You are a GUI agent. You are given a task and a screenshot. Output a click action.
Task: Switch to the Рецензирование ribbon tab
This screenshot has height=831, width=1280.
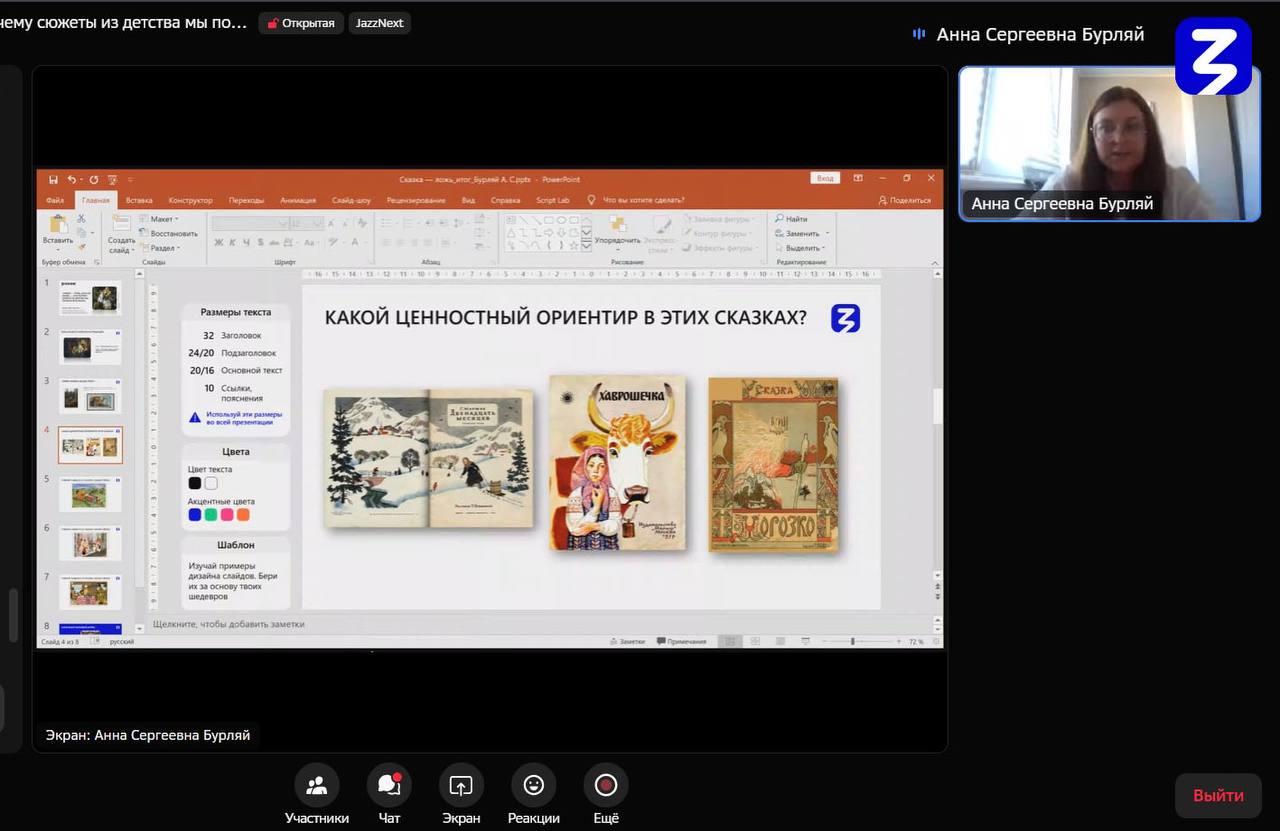coord(416,200)
